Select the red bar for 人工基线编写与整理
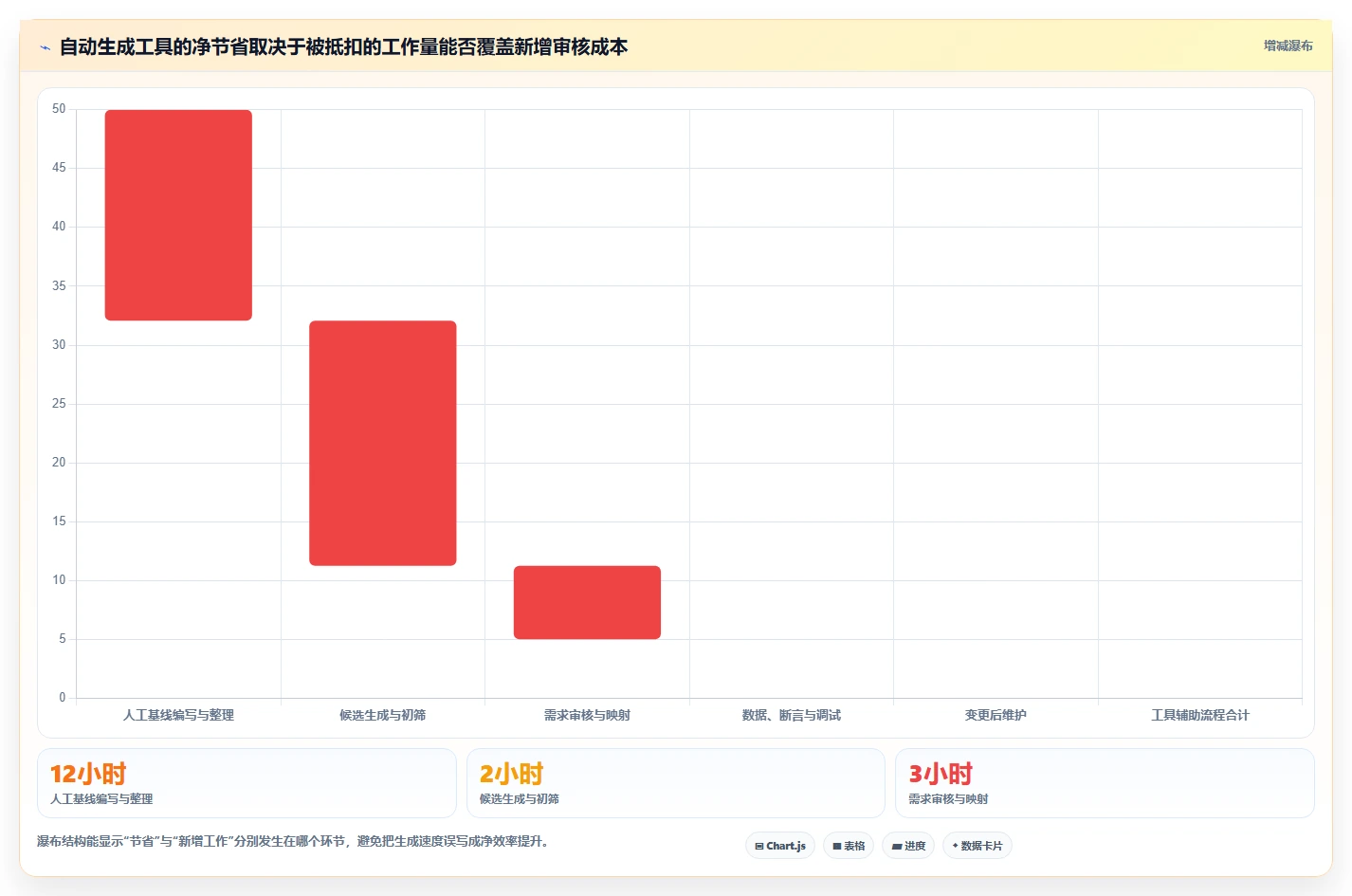 tap(178, 215)
